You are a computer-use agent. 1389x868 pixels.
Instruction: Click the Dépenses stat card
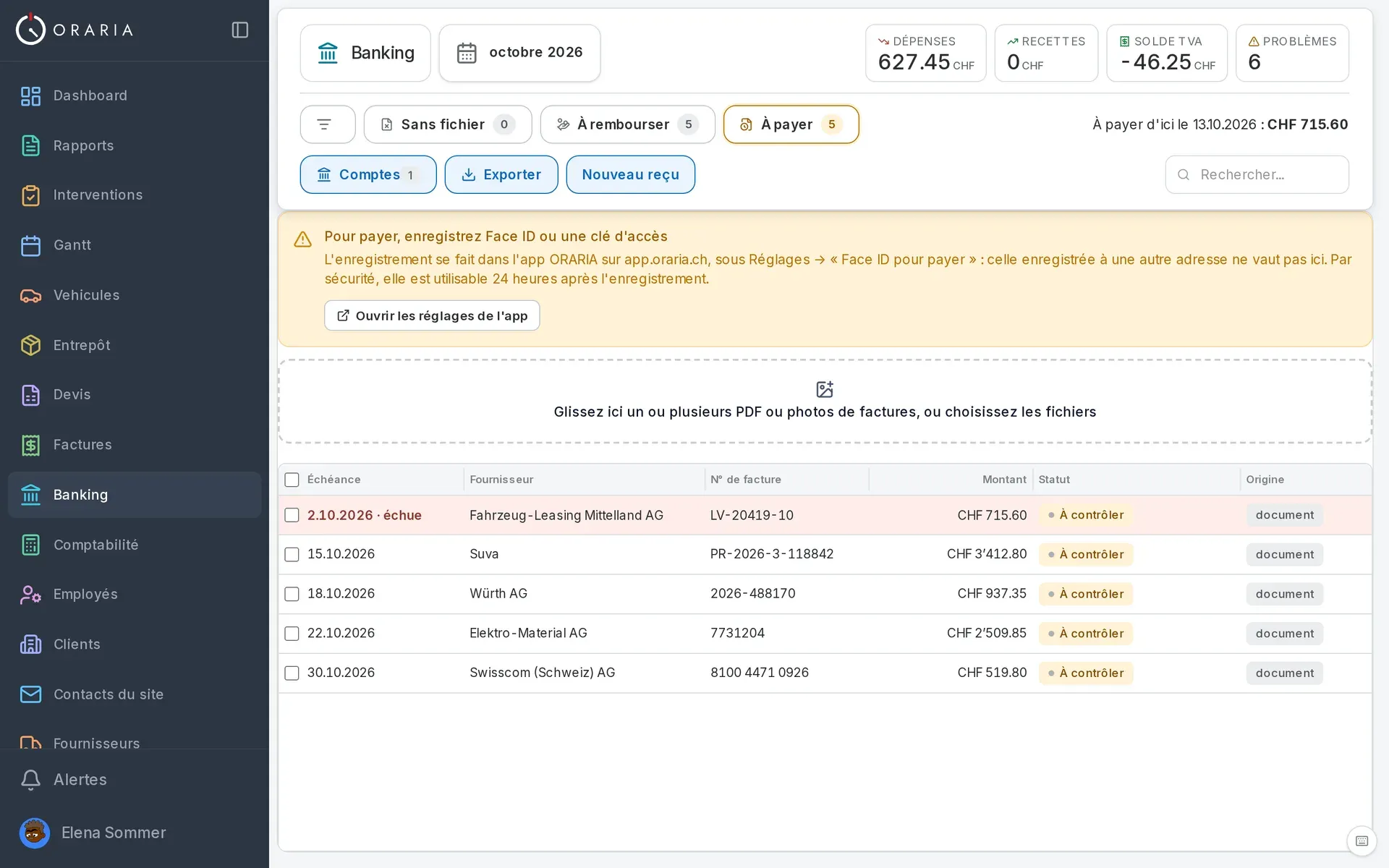(x=925, y=53)
